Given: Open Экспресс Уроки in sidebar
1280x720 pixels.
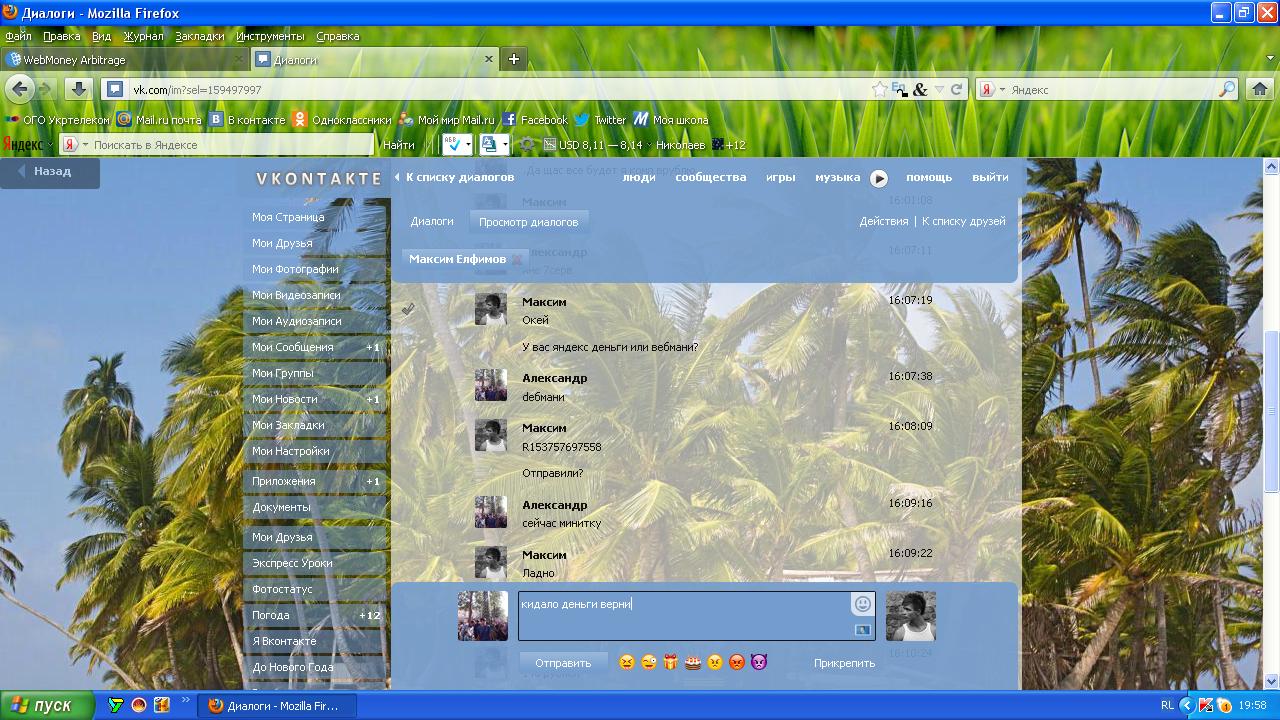Looking at the screenshot, I should click(314, 563).
